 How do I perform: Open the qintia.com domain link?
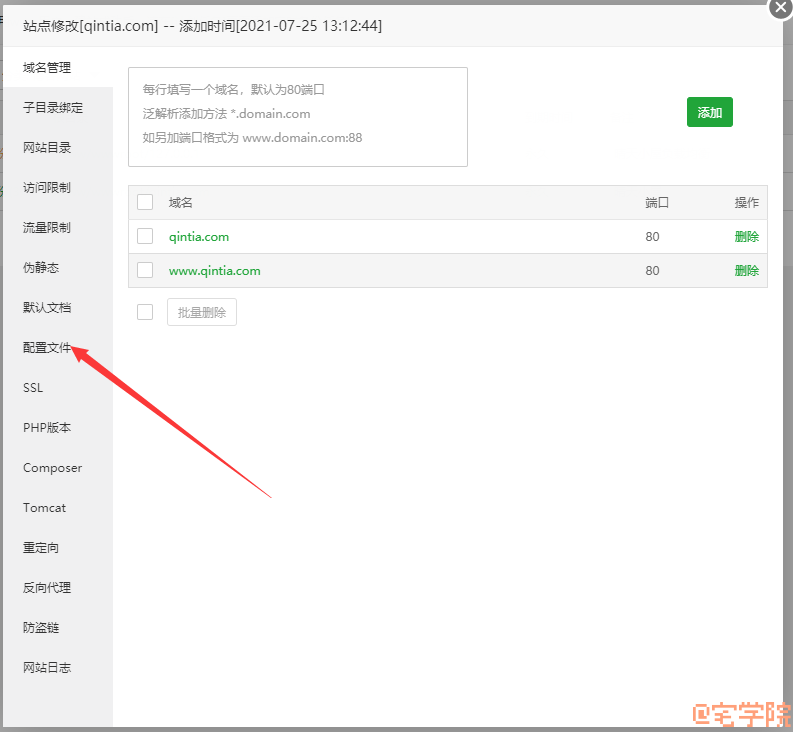click(199, 237)
